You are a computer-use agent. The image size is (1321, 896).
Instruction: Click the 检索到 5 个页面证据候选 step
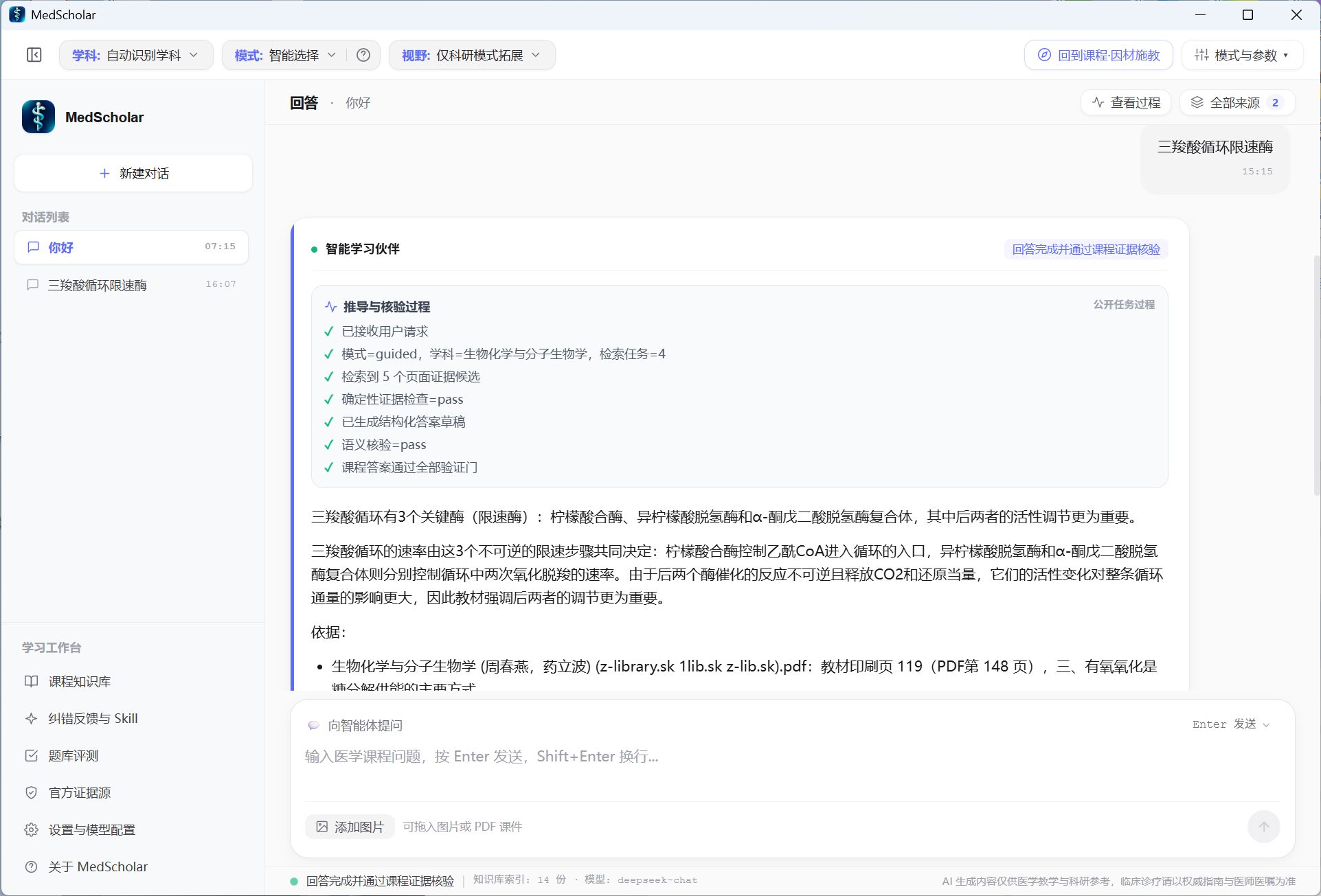point(411,376)
